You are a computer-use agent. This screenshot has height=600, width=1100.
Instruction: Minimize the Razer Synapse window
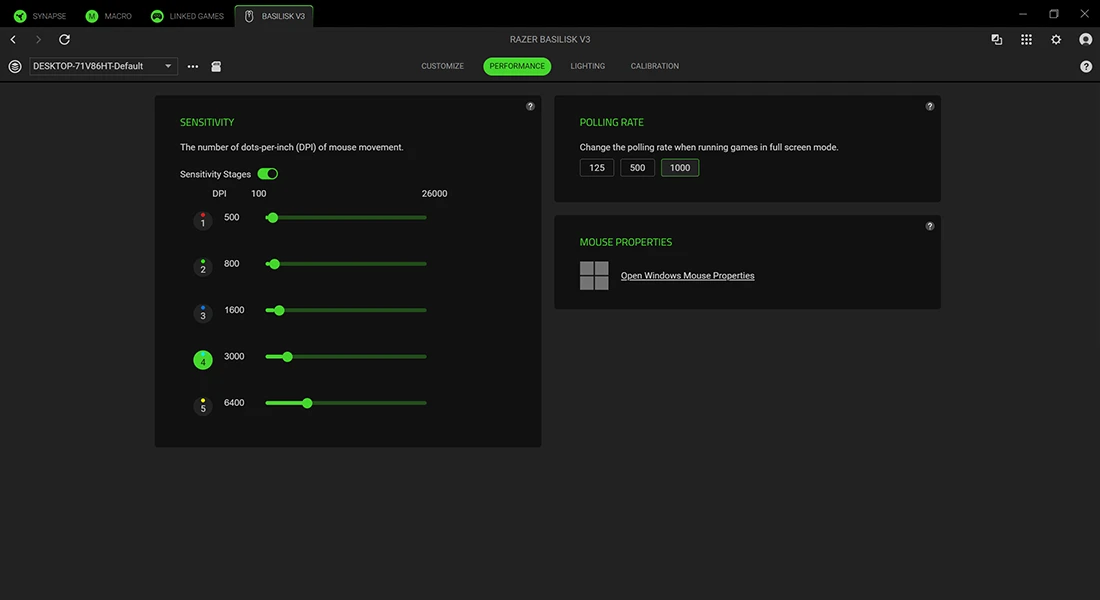click(x=1023, y=14)
